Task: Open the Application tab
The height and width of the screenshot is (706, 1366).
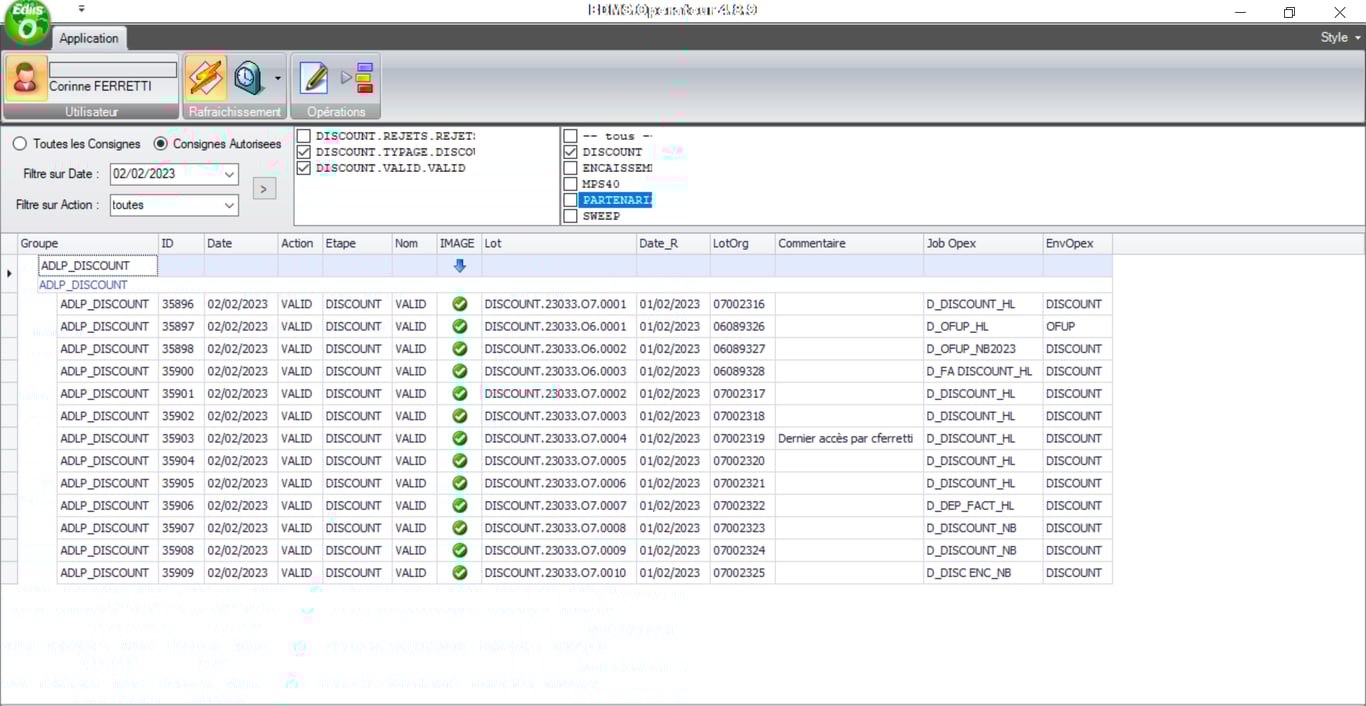Action: (89, 38)
